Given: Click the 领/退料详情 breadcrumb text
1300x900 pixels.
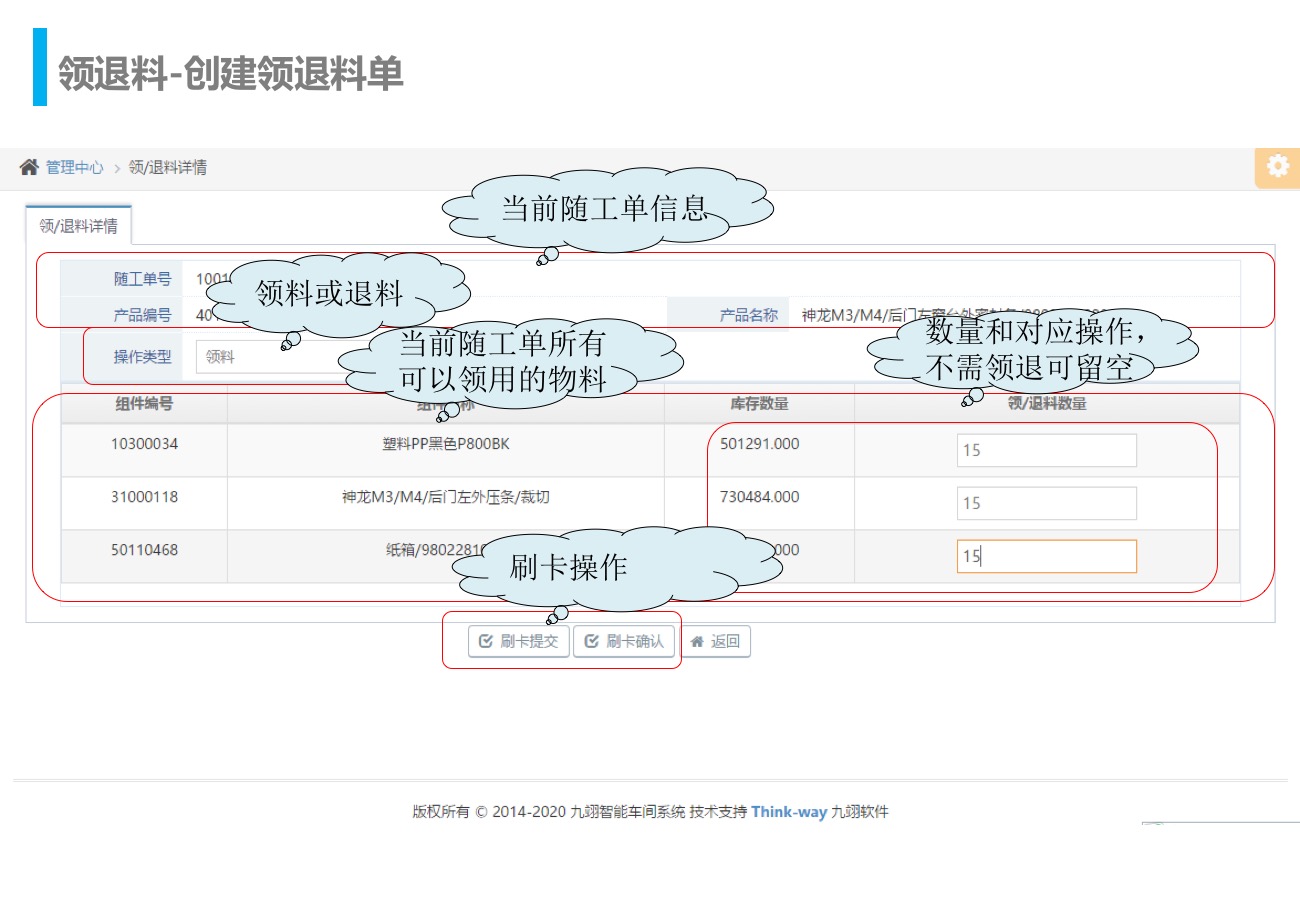Looking at the screenshot, I should pos(168,167).
